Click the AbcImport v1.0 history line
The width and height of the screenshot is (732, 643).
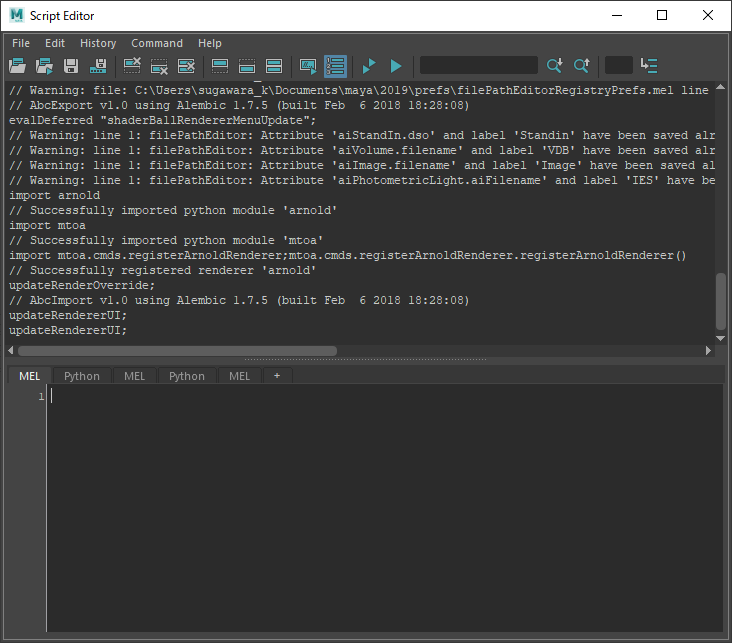[x=239, y=300]
